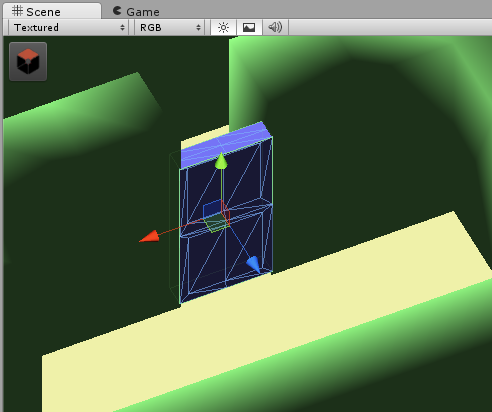The width and height of the screenshot is (492, 412).
Task: Switch to the Scene tab
Action: (52, 11)
